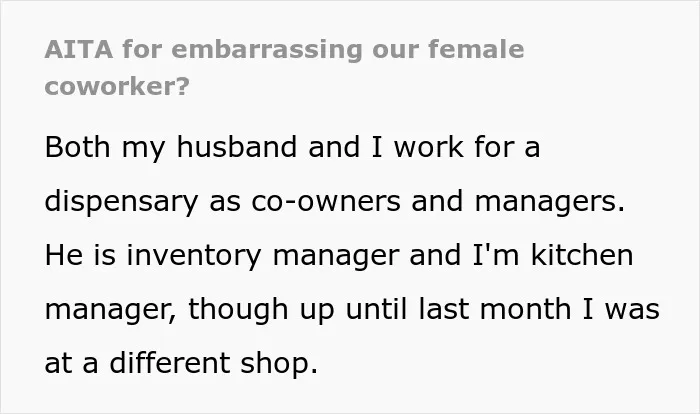The height and width of the screenshot is (414, 700).
Task: Click the word 'until' in the paragraph
Action: pyautogui.click(x=376, y=309)
